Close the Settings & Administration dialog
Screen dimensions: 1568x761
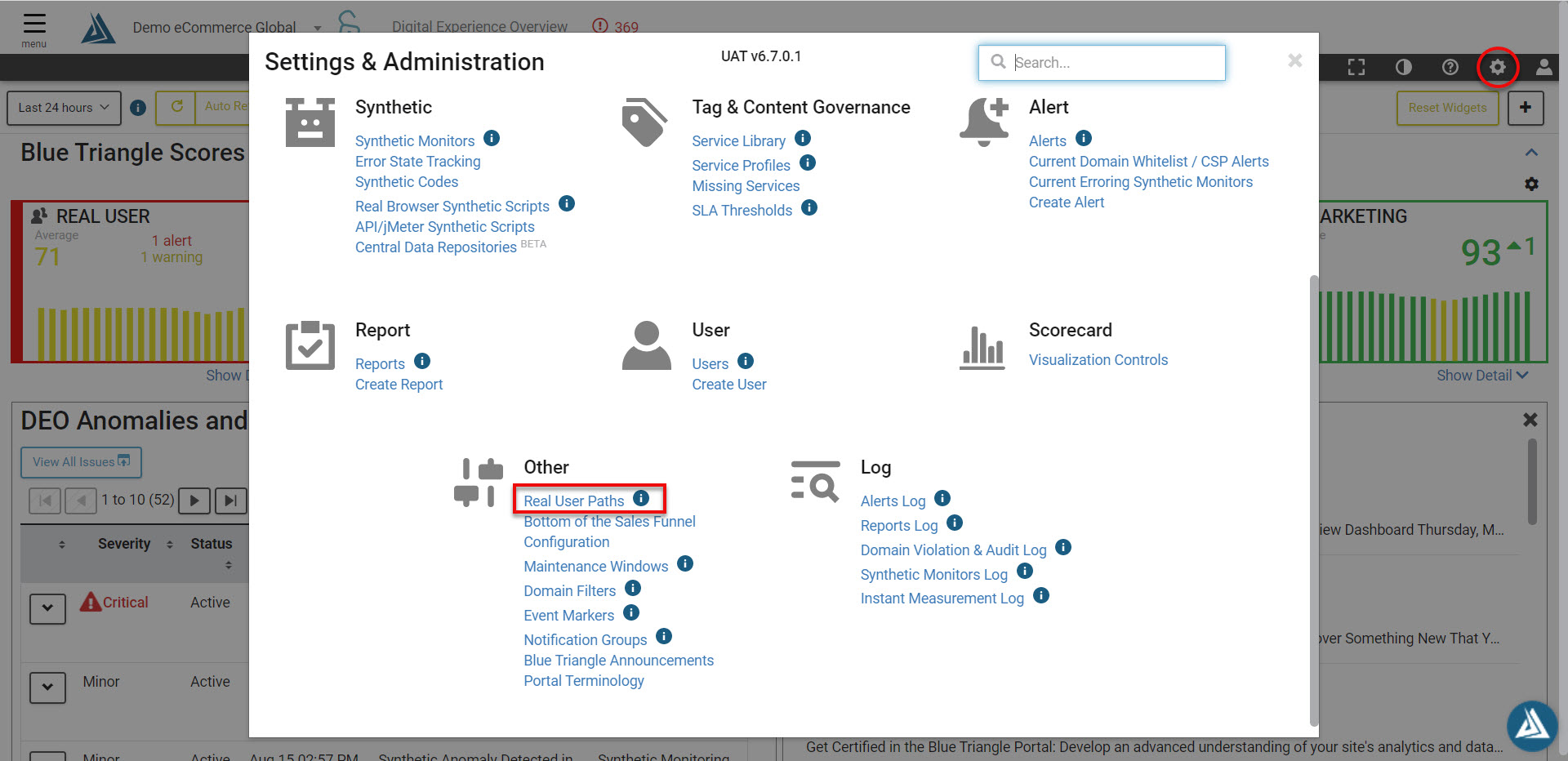point(1294,60)
